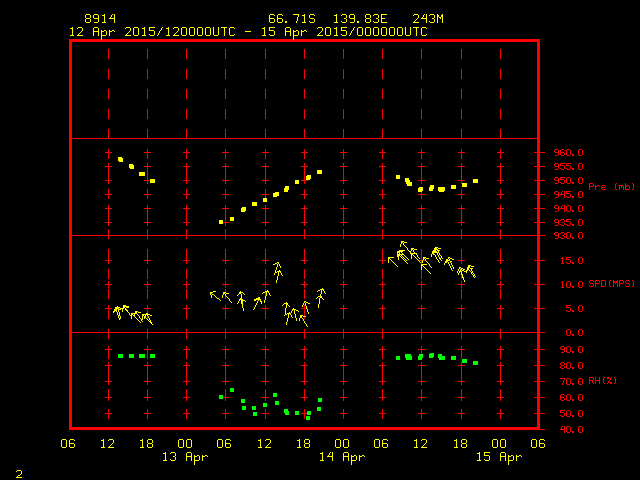
Task: Click the "950.0" pressure axis label
Action: (x=569, y=180)
